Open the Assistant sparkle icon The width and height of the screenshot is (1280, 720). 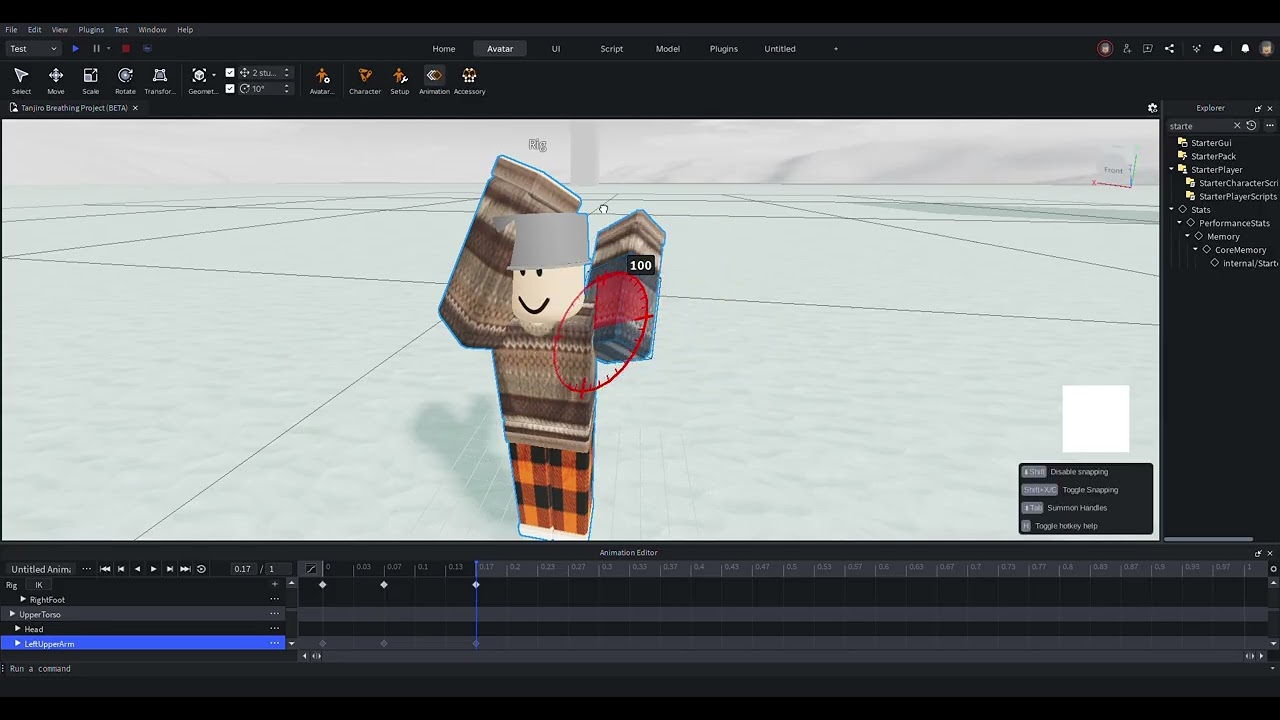click(x=1196, y=48)
